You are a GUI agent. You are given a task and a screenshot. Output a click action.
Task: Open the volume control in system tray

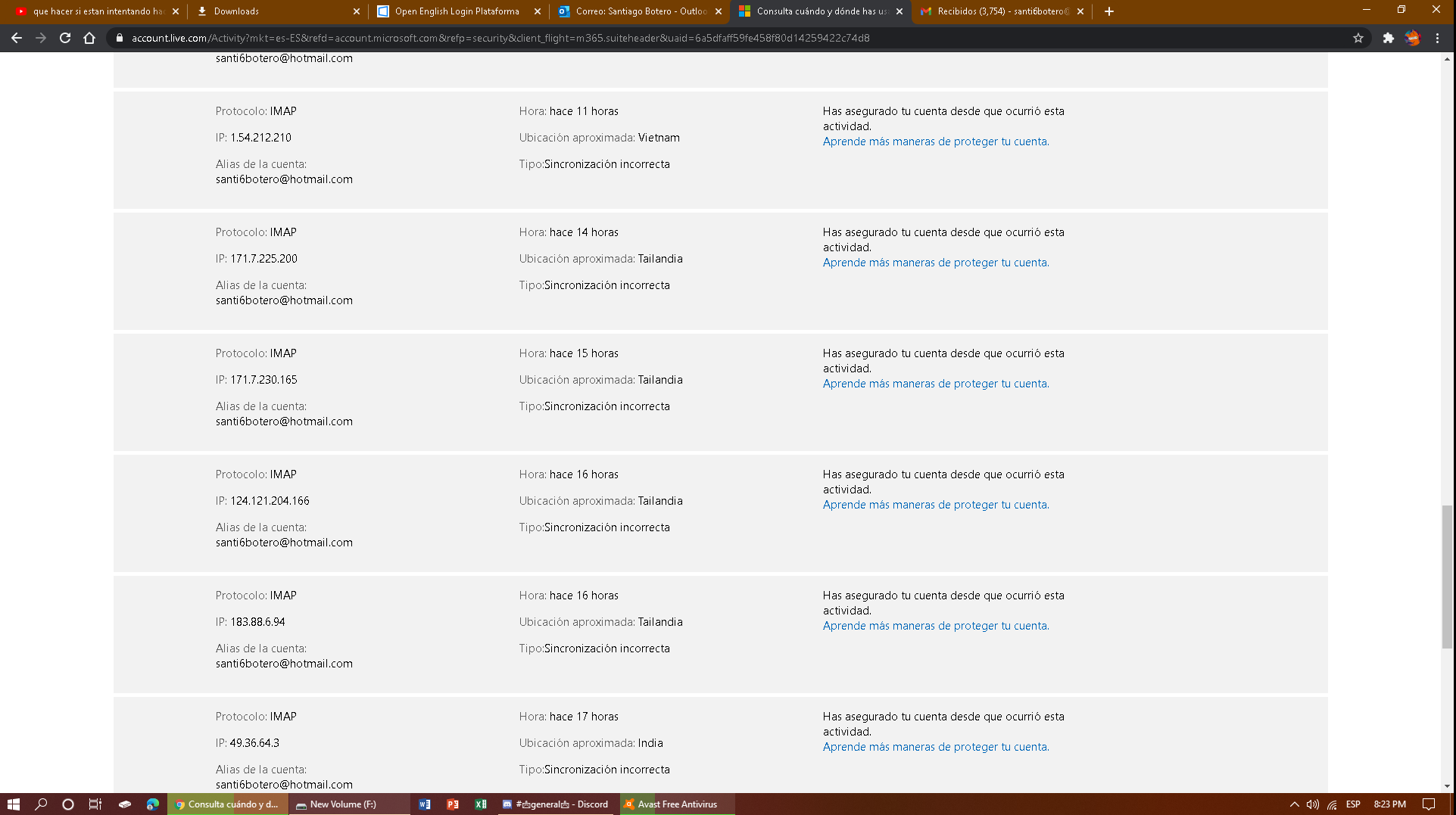pyautogui.click(x=1313, y=804)
